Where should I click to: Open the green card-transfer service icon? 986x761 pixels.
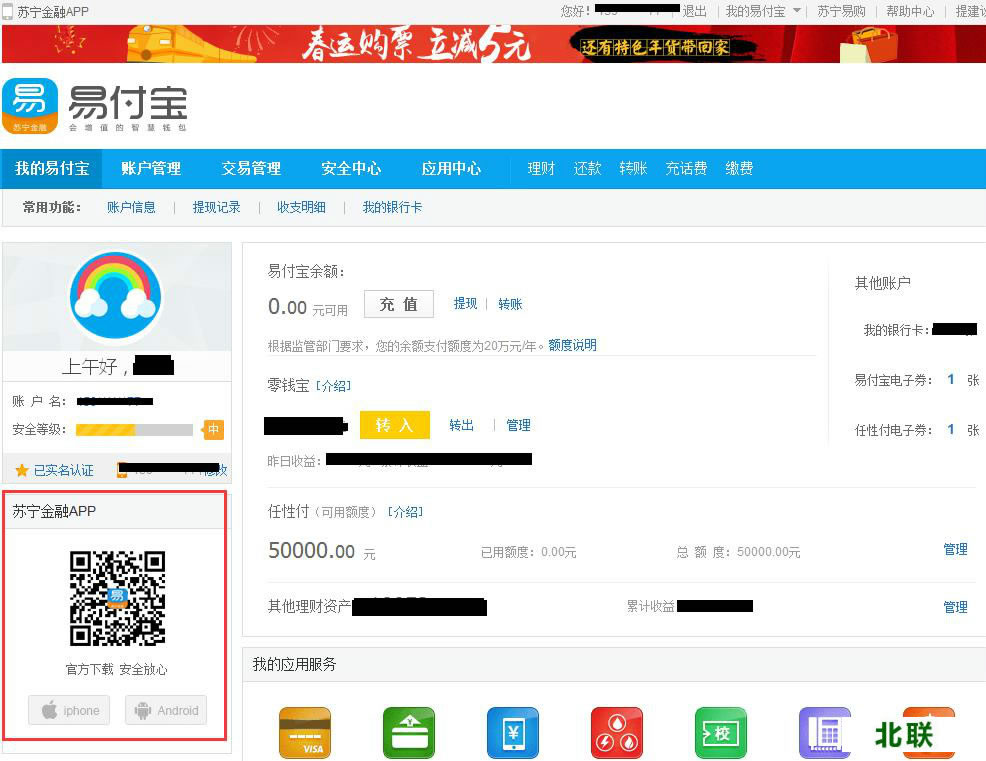coord(409,733)
